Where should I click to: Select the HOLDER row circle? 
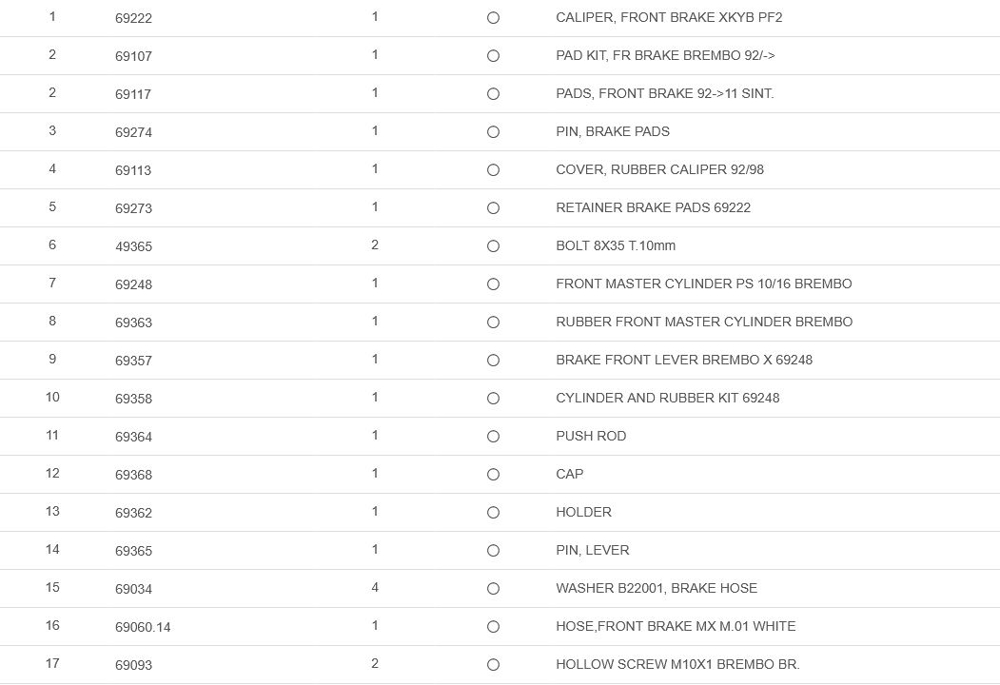coord(493,512)
